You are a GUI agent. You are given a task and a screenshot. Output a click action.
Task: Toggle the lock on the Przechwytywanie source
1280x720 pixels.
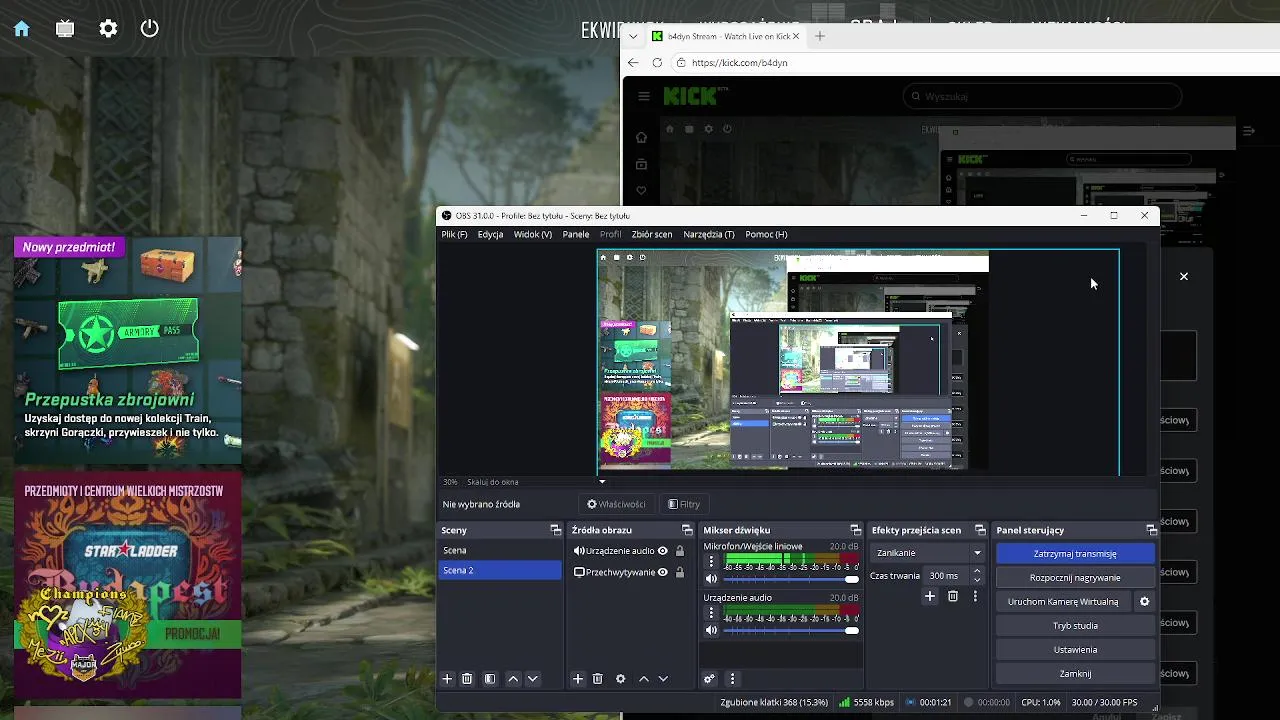[x=680, y=572]
